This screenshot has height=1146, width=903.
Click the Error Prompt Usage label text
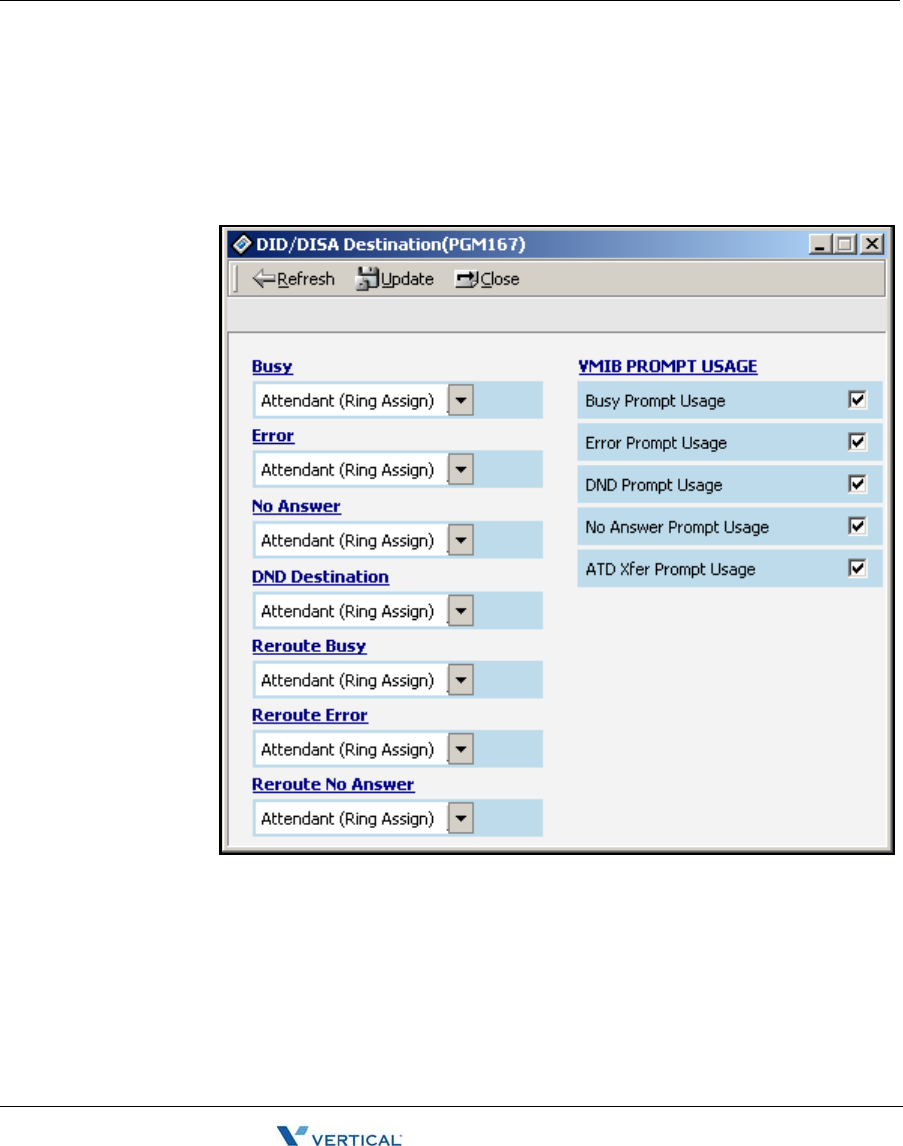[656, 444]
